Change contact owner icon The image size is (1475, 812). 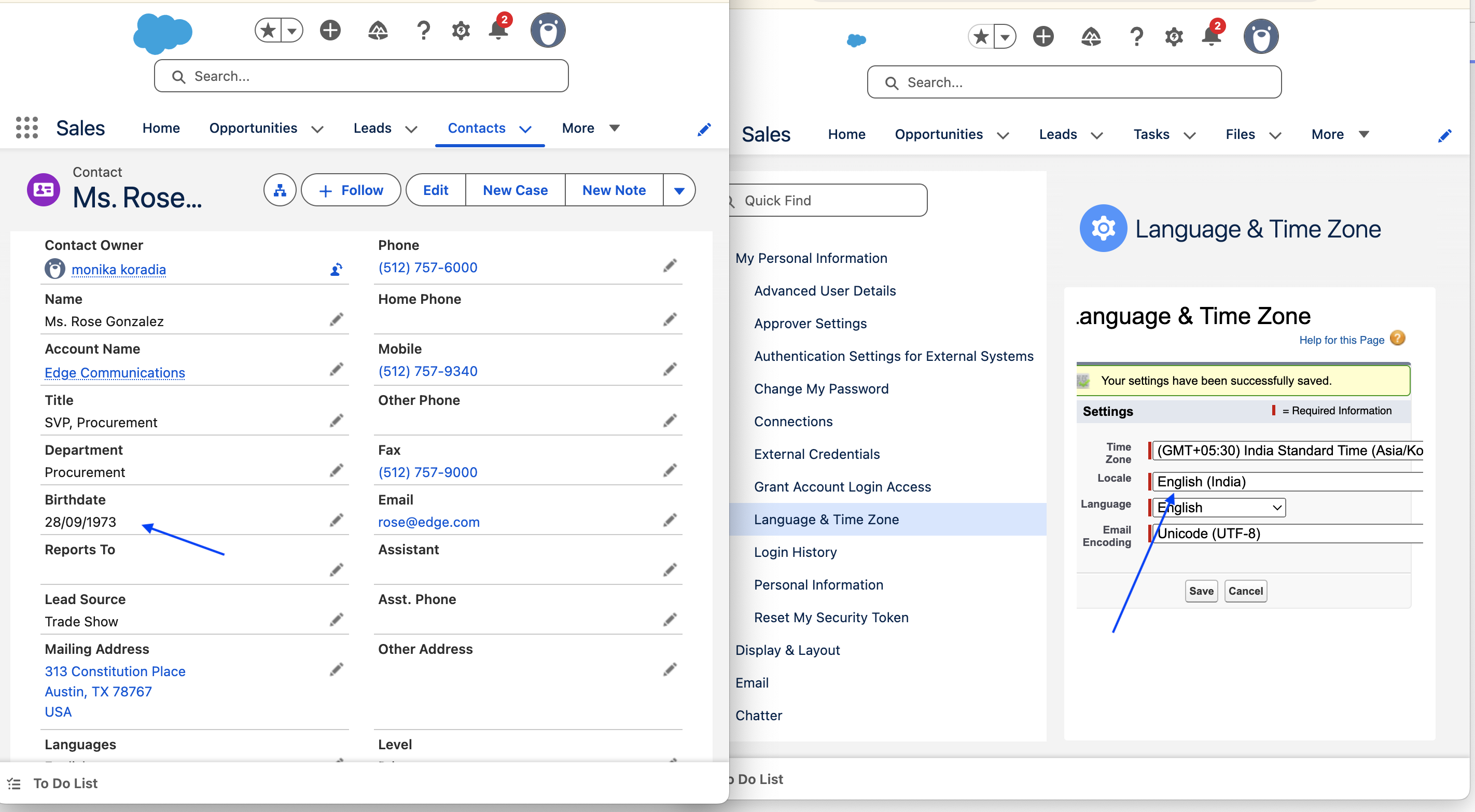point(337,269)
